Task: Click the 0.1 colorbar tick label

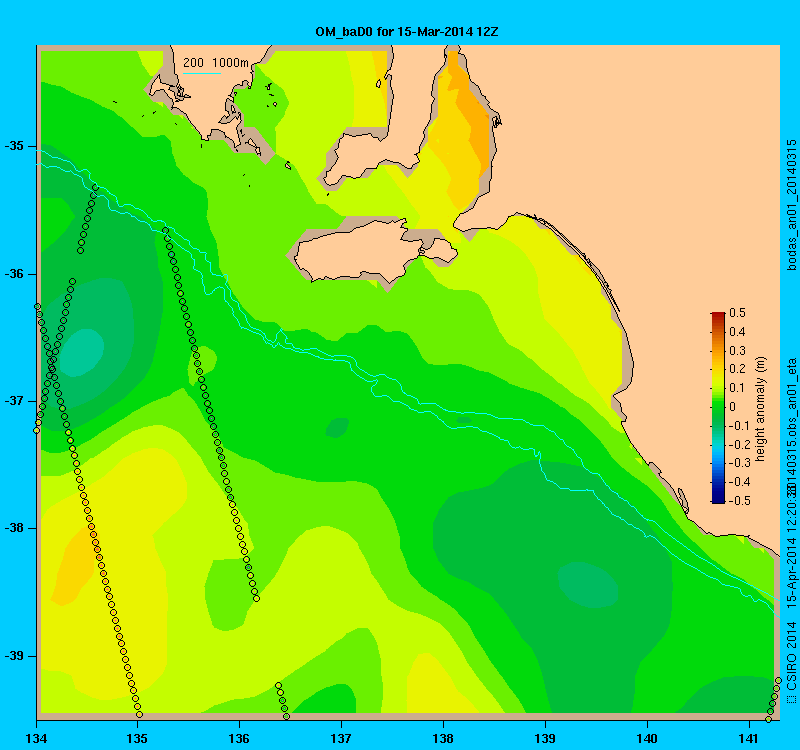Action: pos(737,388)
